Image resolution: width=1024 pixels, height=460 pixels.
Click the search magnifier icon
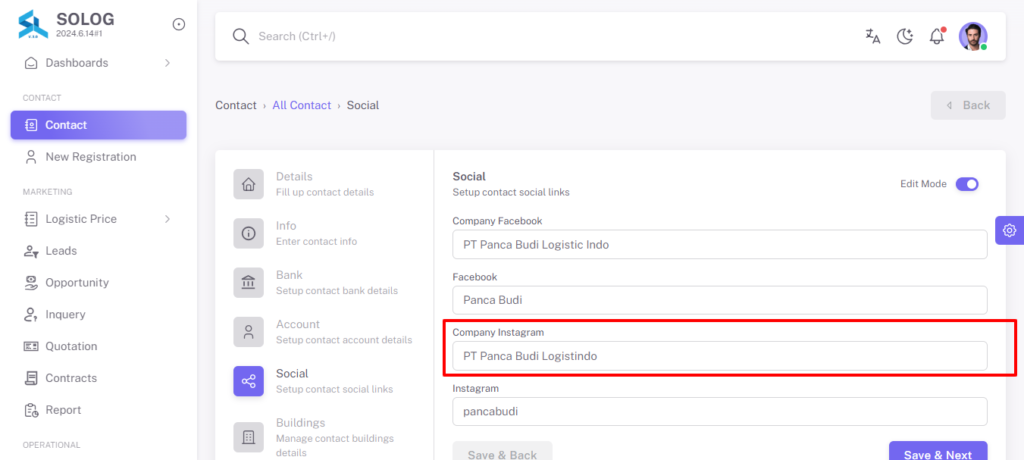click(241, 37)
